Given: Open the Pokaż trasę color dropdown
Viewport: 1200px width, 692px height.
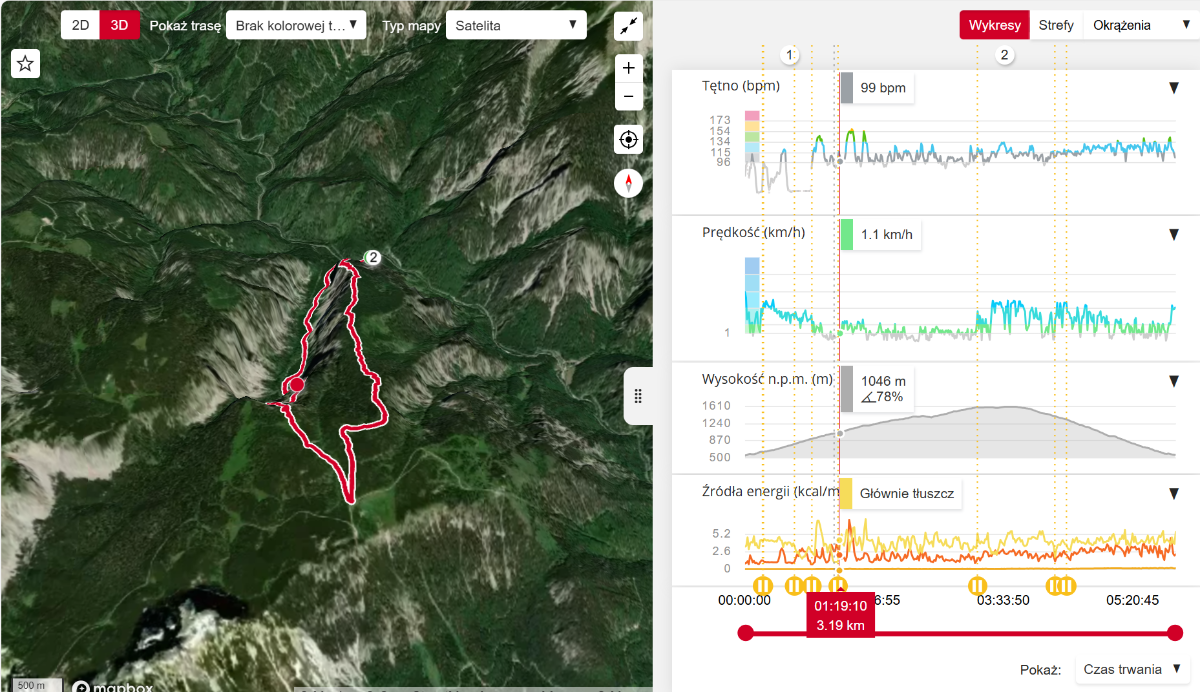Looking at the screenshot, I should pos(296,26).
